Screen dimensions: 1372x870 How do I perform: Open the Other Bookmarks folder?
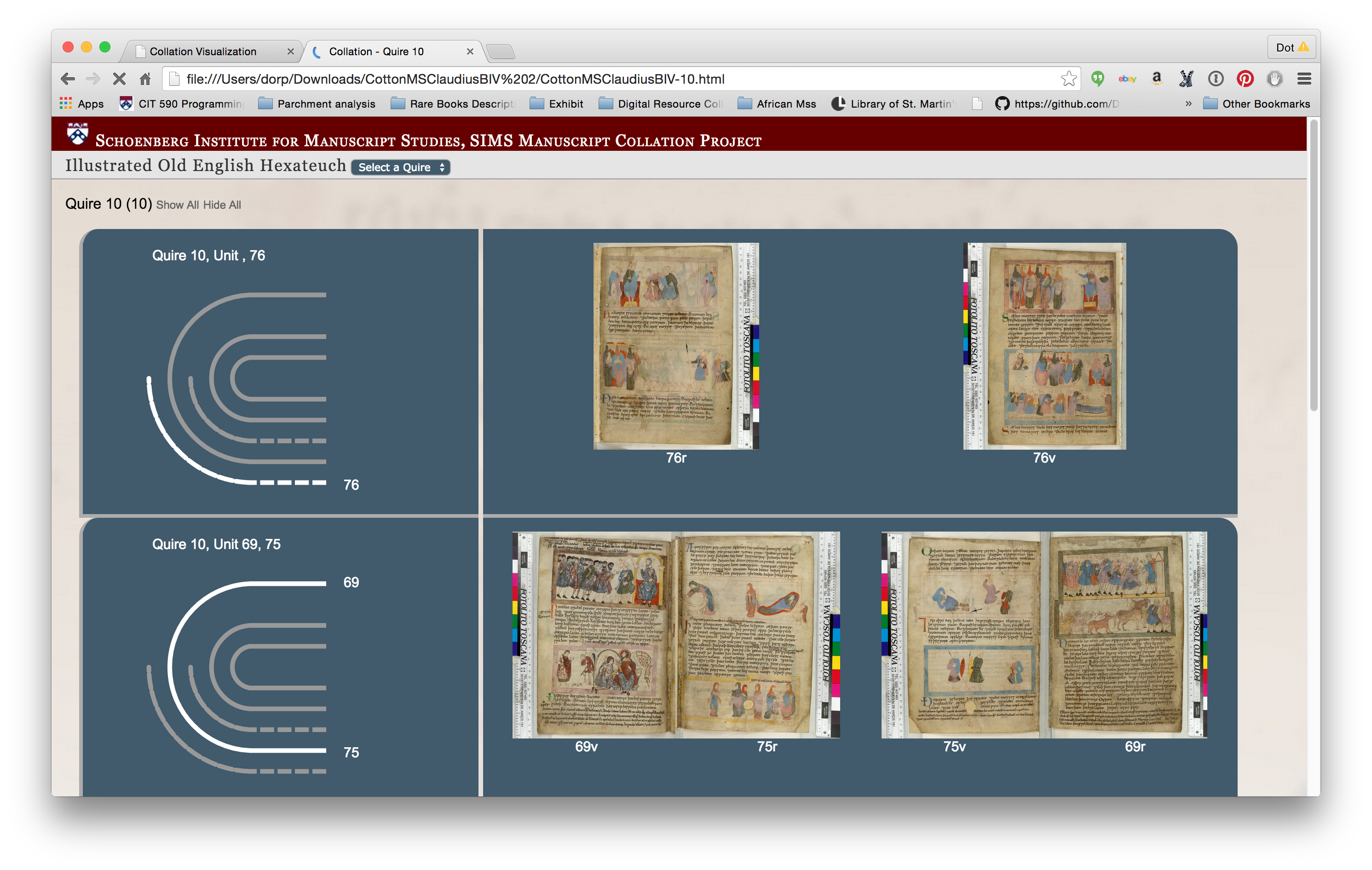tap(1257, 103)
